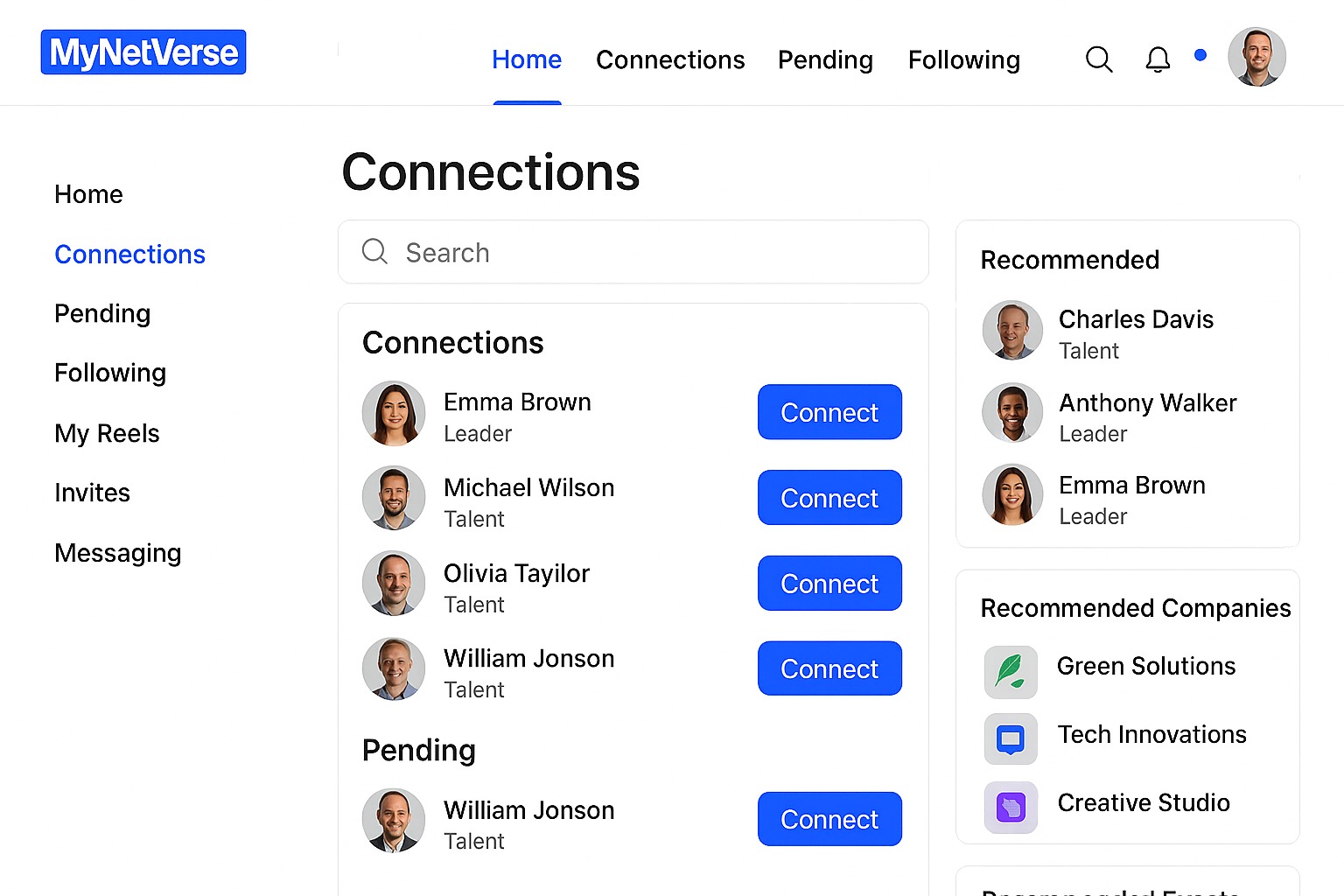Open My Reels in the sidebar

pyautogui.click(x=107, y=433)
